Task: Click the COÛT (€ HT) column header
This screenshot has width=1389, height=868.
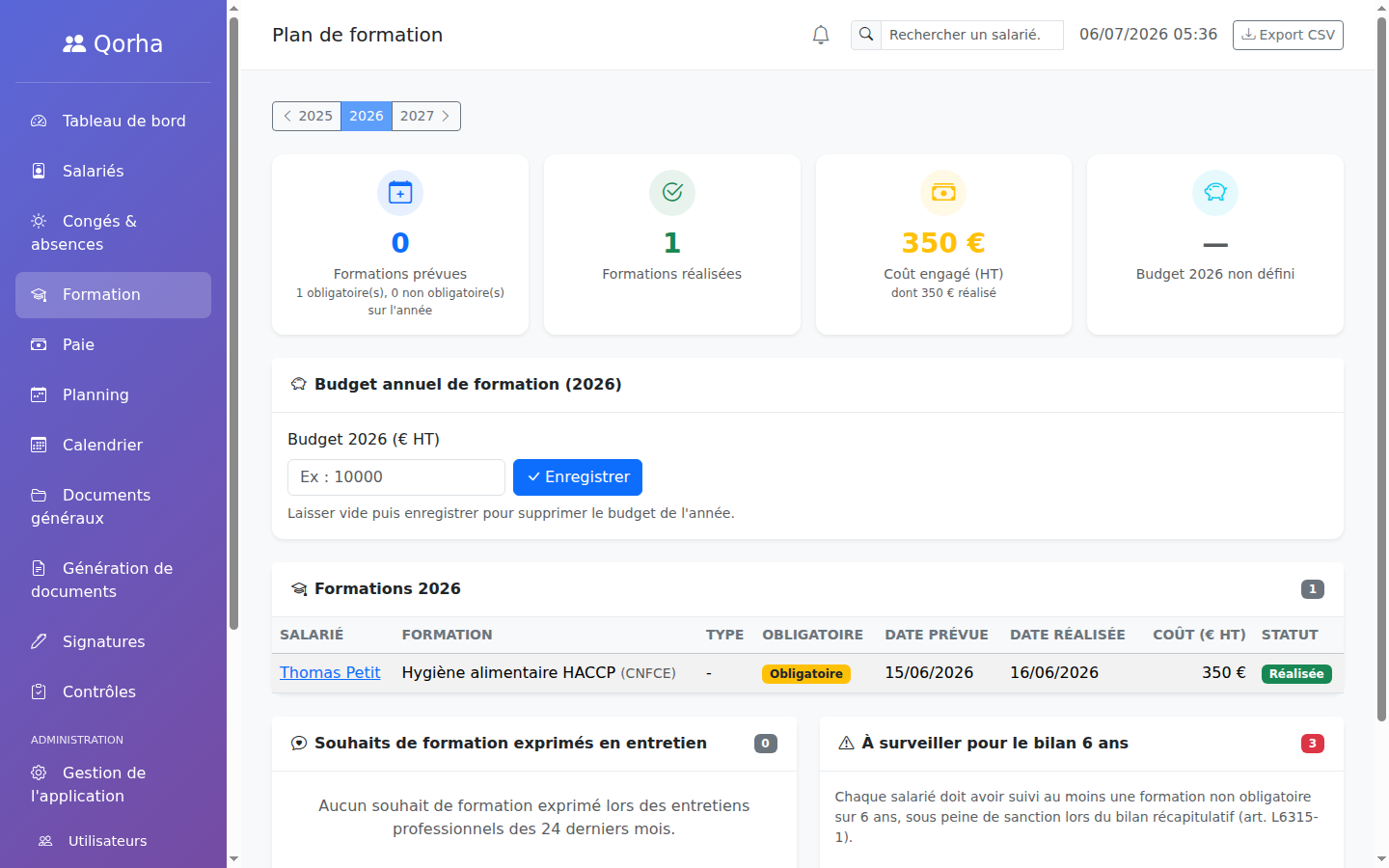Action: pos(1199,635)
